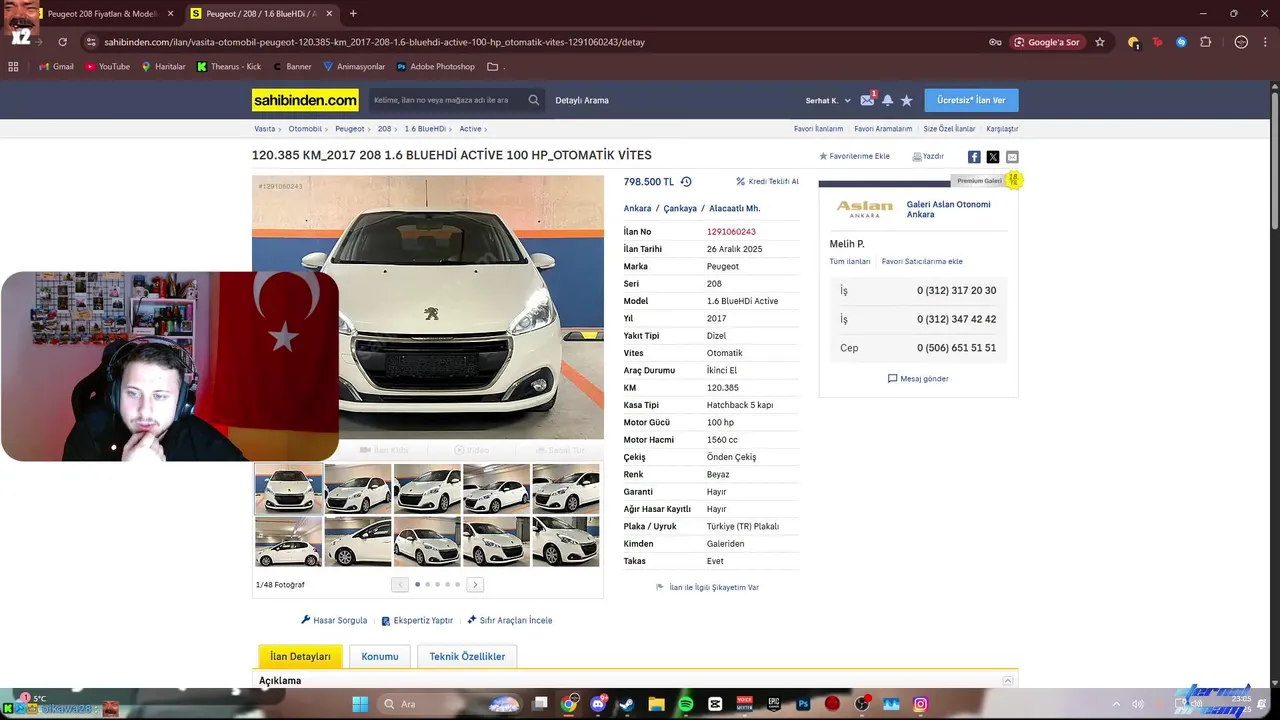The width and height of the screenshot is (1280, 720).
Task: Click İlan ile İlgili Şikayetim Var link
Action: (707, 588)
